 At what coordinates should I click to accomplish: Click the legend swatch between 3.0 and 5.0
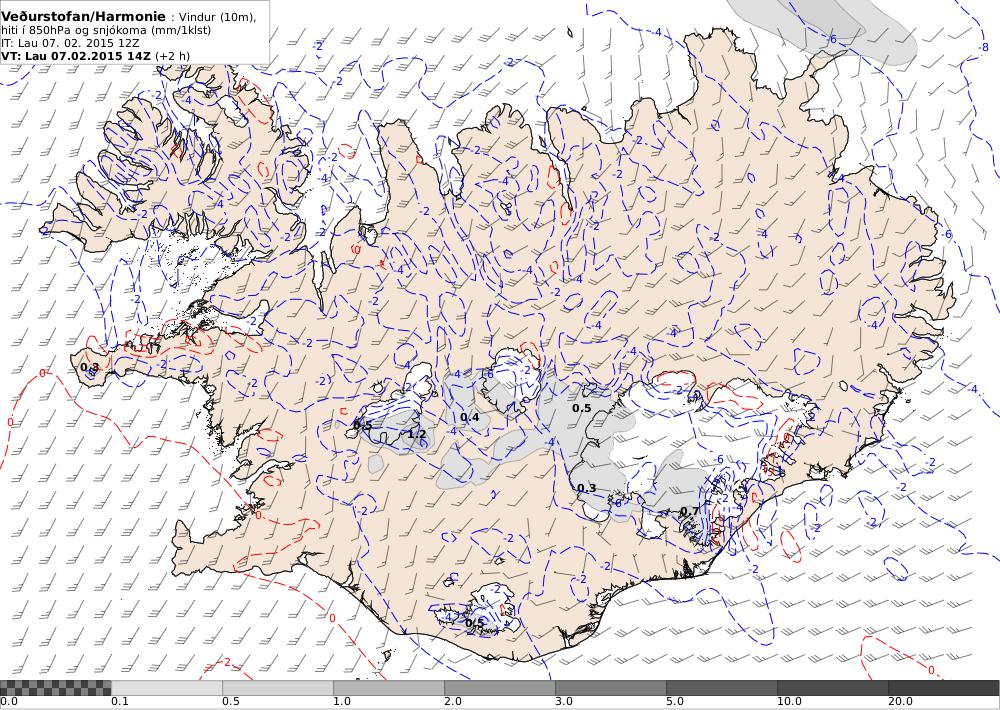click(x=610, y=688)
